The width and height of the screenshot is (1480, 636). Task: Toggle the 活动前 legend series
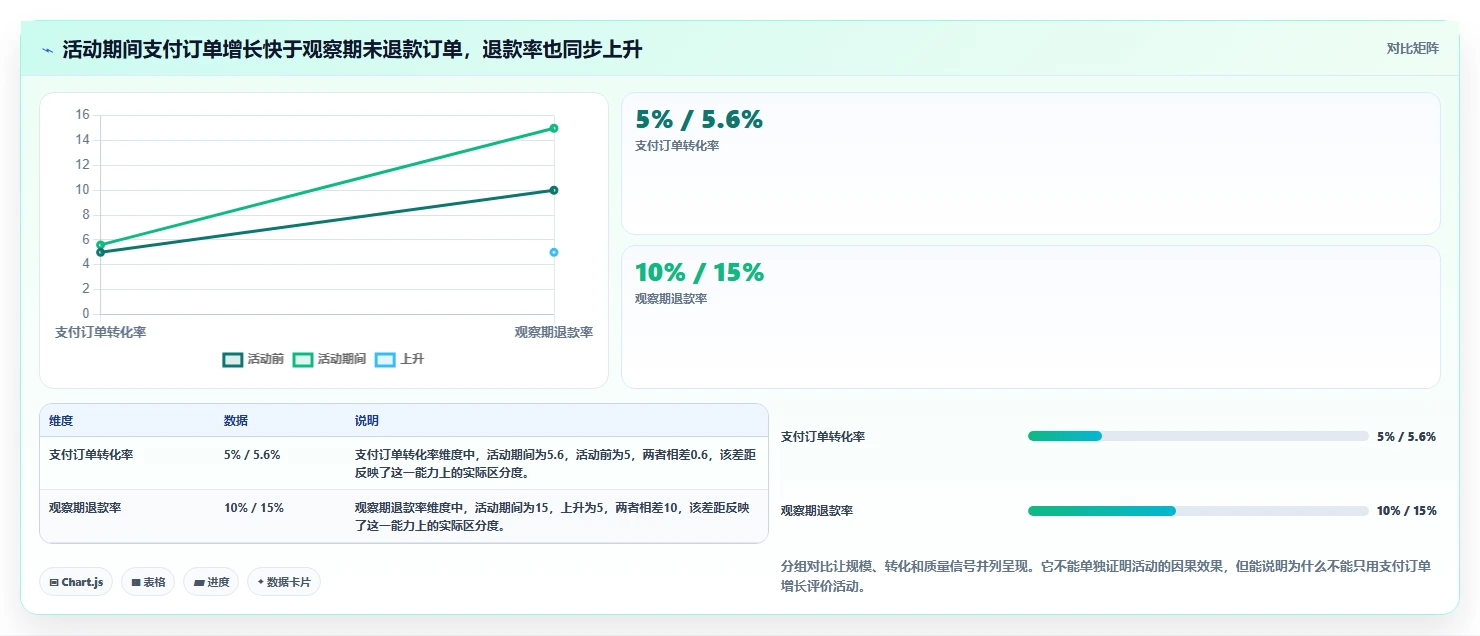pos(253,359)
